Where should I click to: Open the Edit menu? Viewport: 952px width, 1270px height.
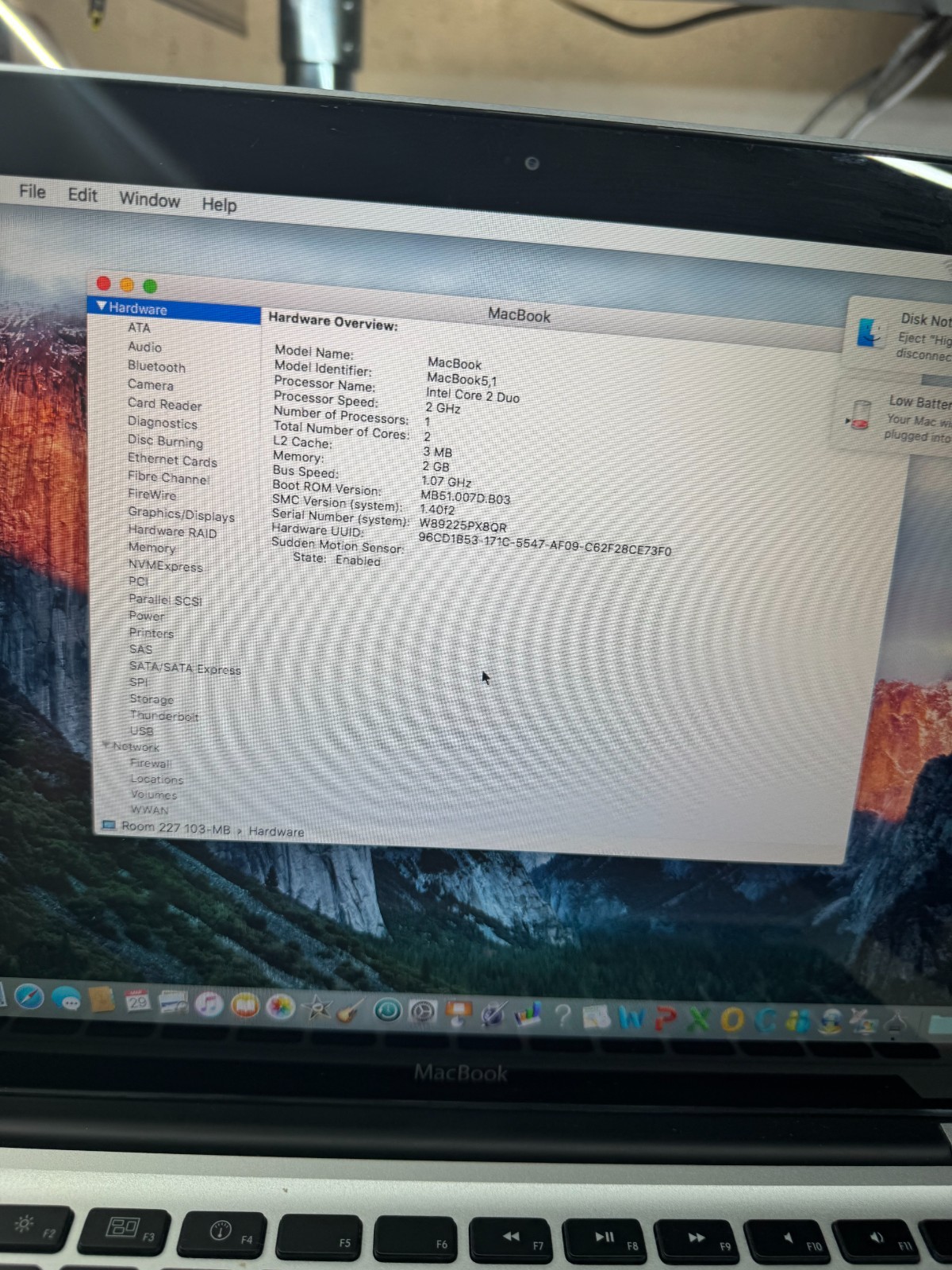[x=83, y=195]
